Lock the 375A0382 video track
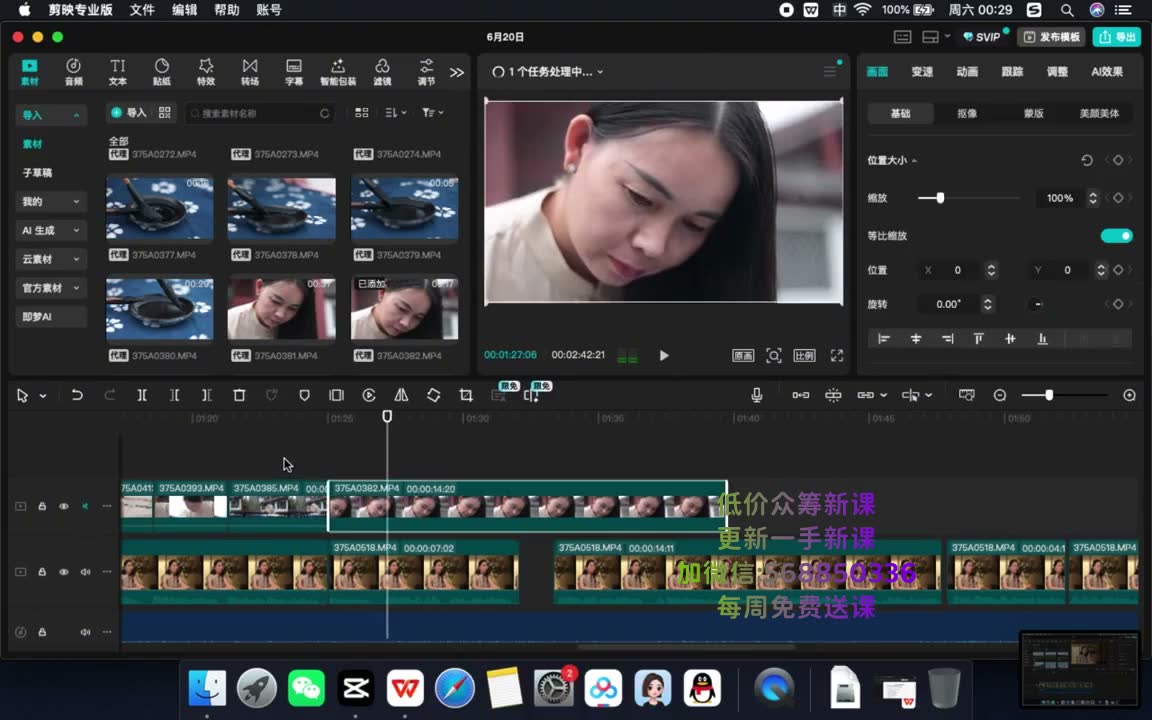 point(42,506)
